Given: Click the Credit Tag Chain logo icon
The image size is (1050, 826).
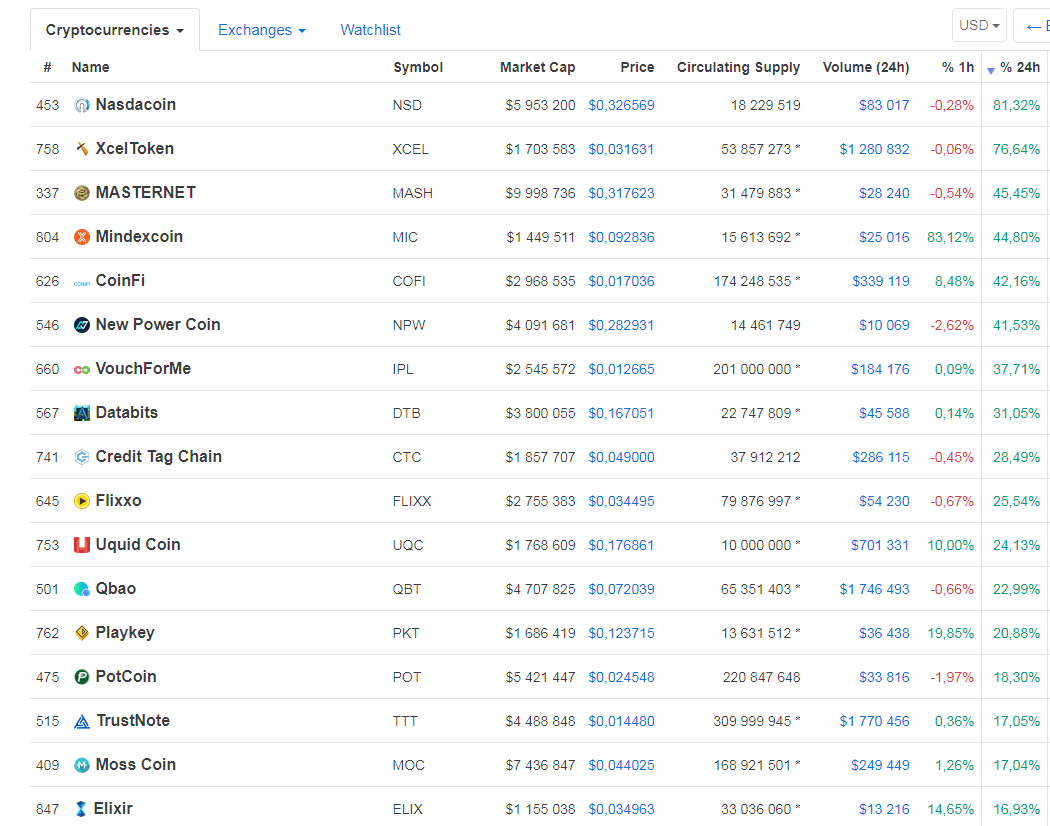Looking at the screenshot, I should [x=82, y=457].
